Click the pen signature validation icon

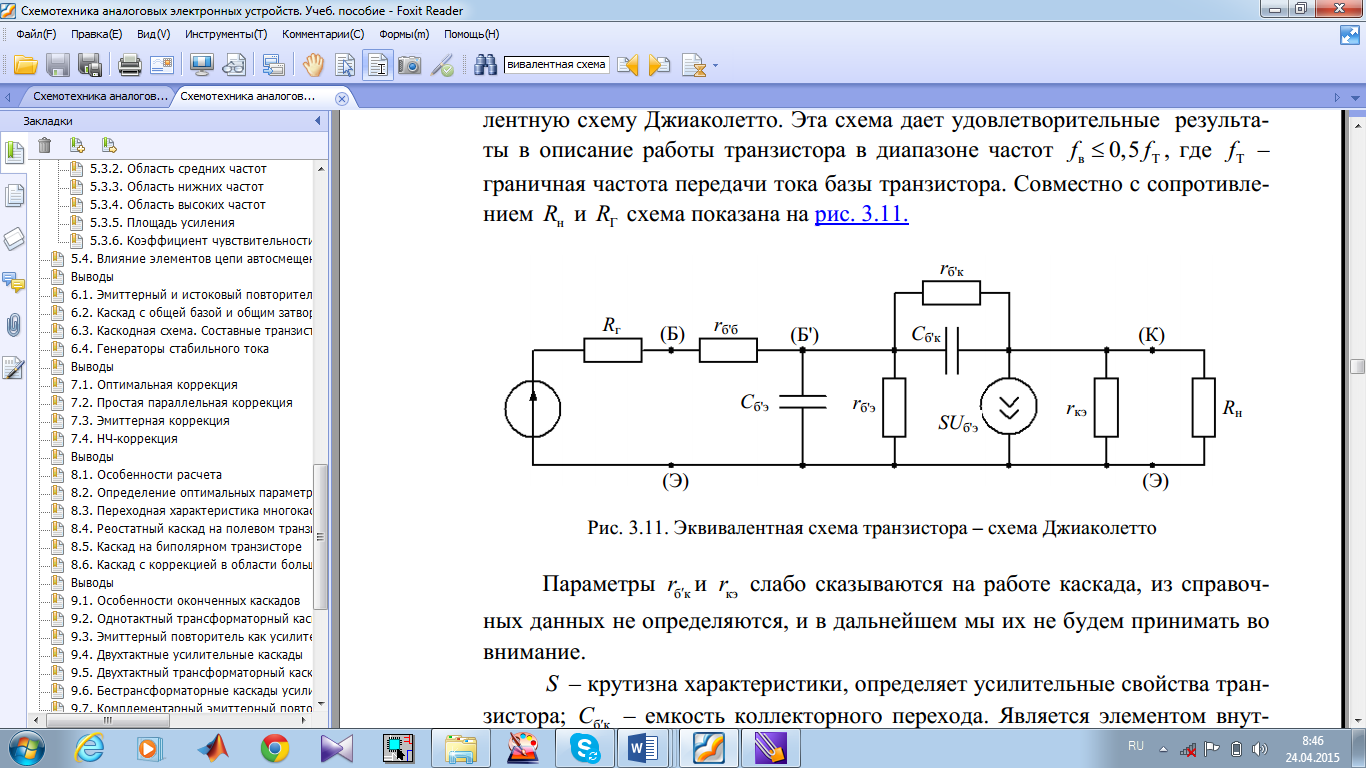point(442,66)
